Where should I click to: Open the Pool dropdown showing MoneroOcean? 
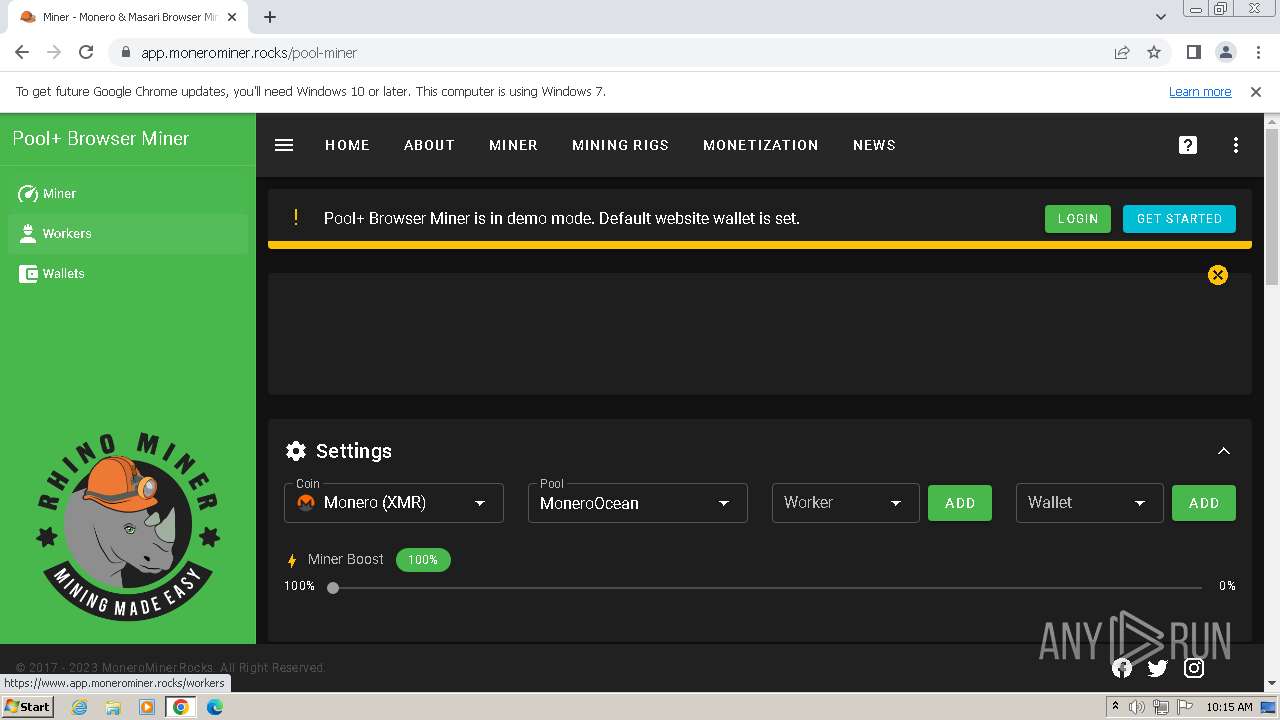[638, 503]
